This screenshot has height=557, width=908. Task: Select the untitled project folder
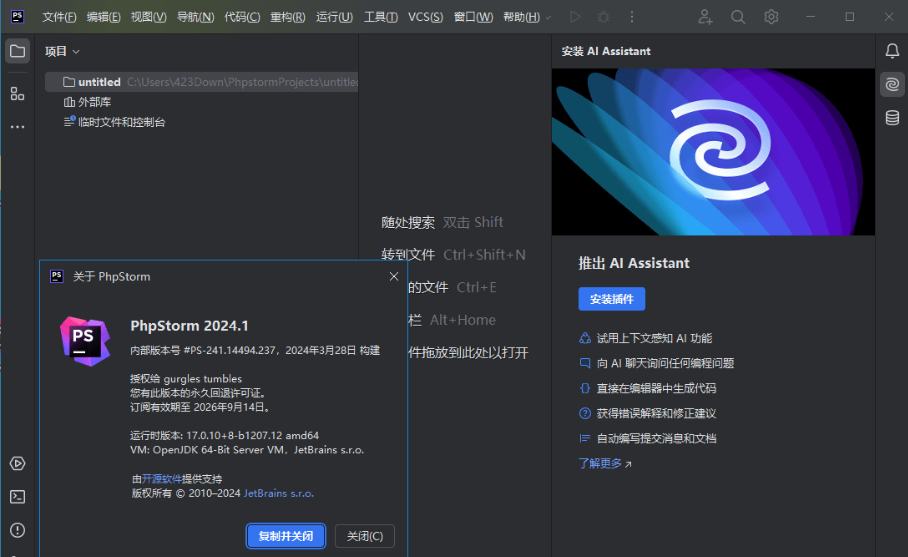pyautogui.click(x=98, y=82)
